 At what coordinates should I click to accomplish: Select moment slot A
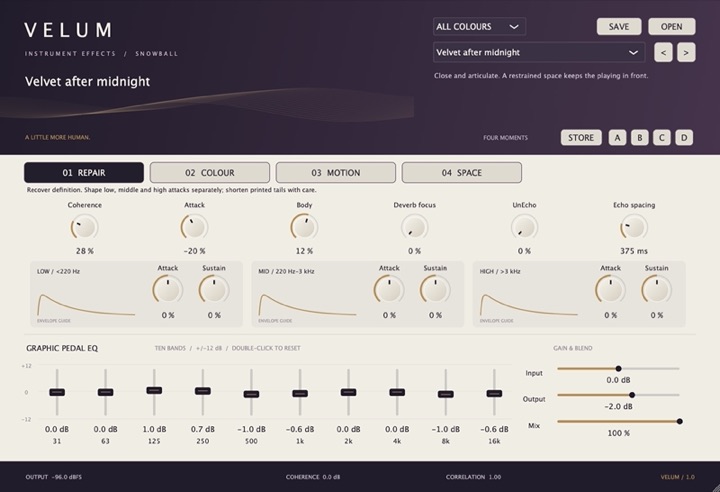pyautogui.click(x=617, y=137)
